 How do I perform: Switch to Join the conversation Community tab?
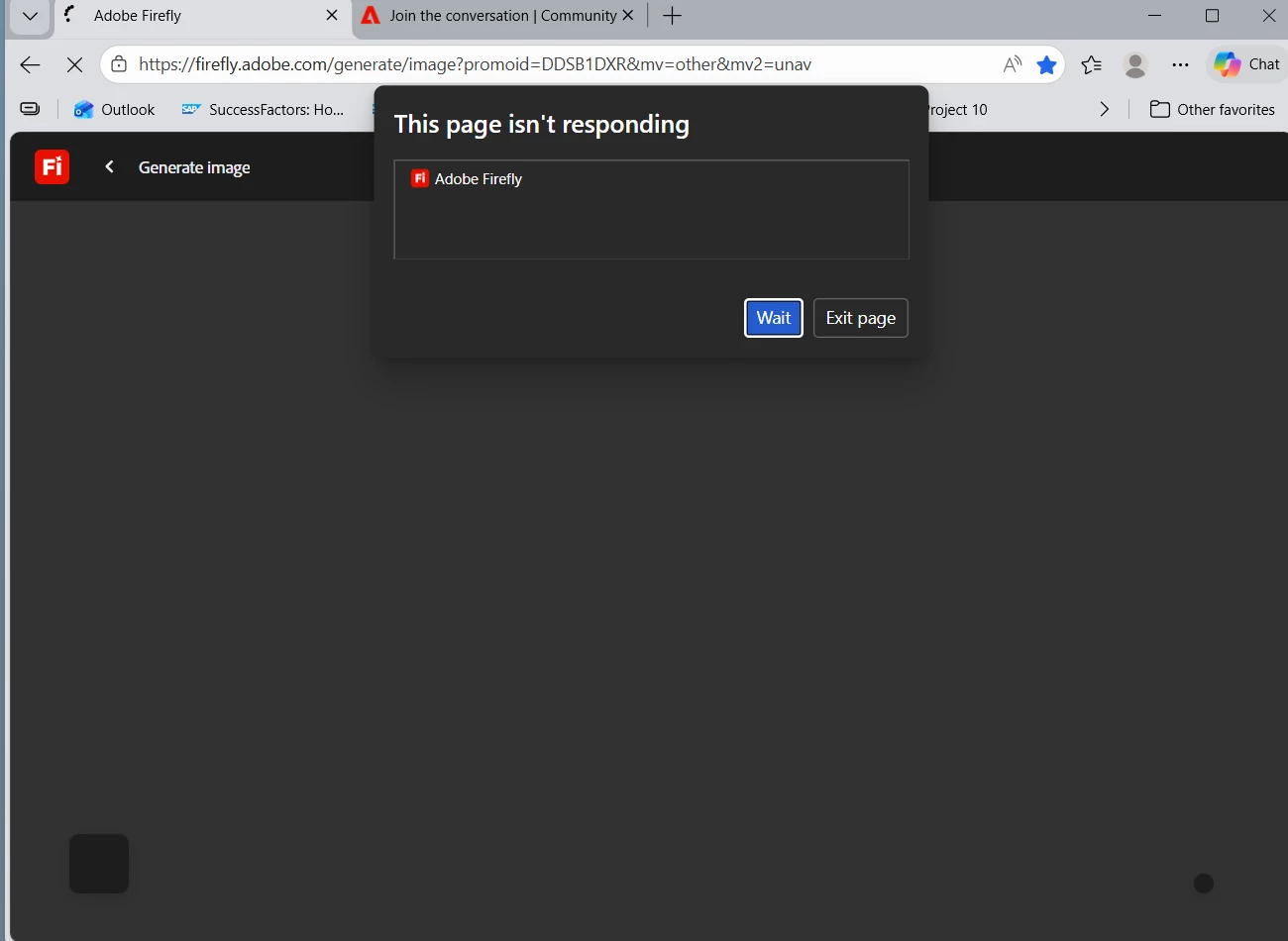(x=501, y=16)
